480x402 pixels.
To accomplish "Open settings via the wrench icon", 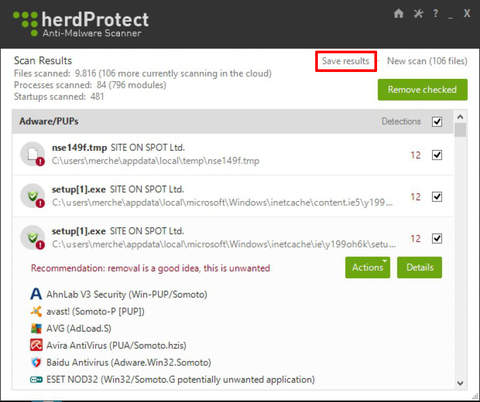I will tap(418, 14).
